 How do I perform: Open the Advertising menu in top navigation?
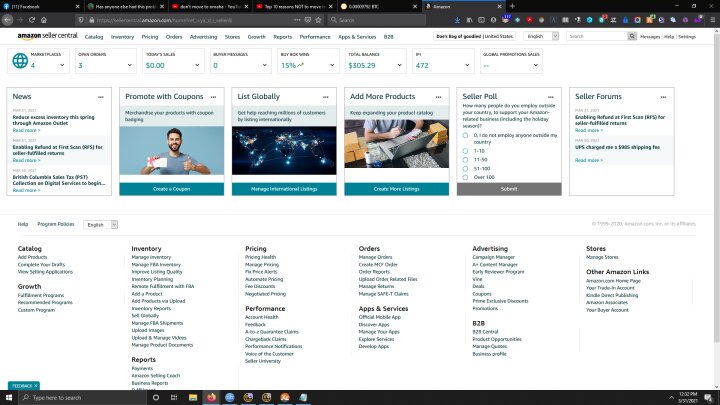pos(203,37)
